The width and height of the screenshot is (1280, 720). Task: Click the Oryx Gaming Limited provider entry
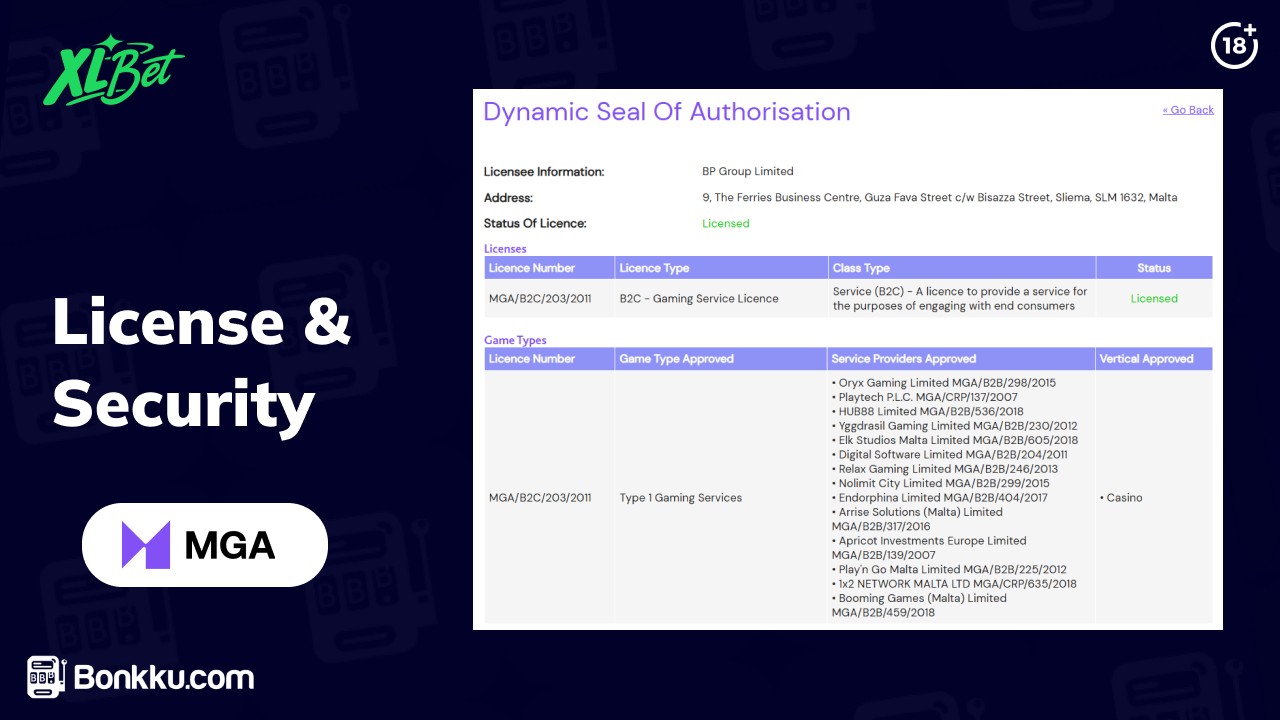click(x=943, y=383)
